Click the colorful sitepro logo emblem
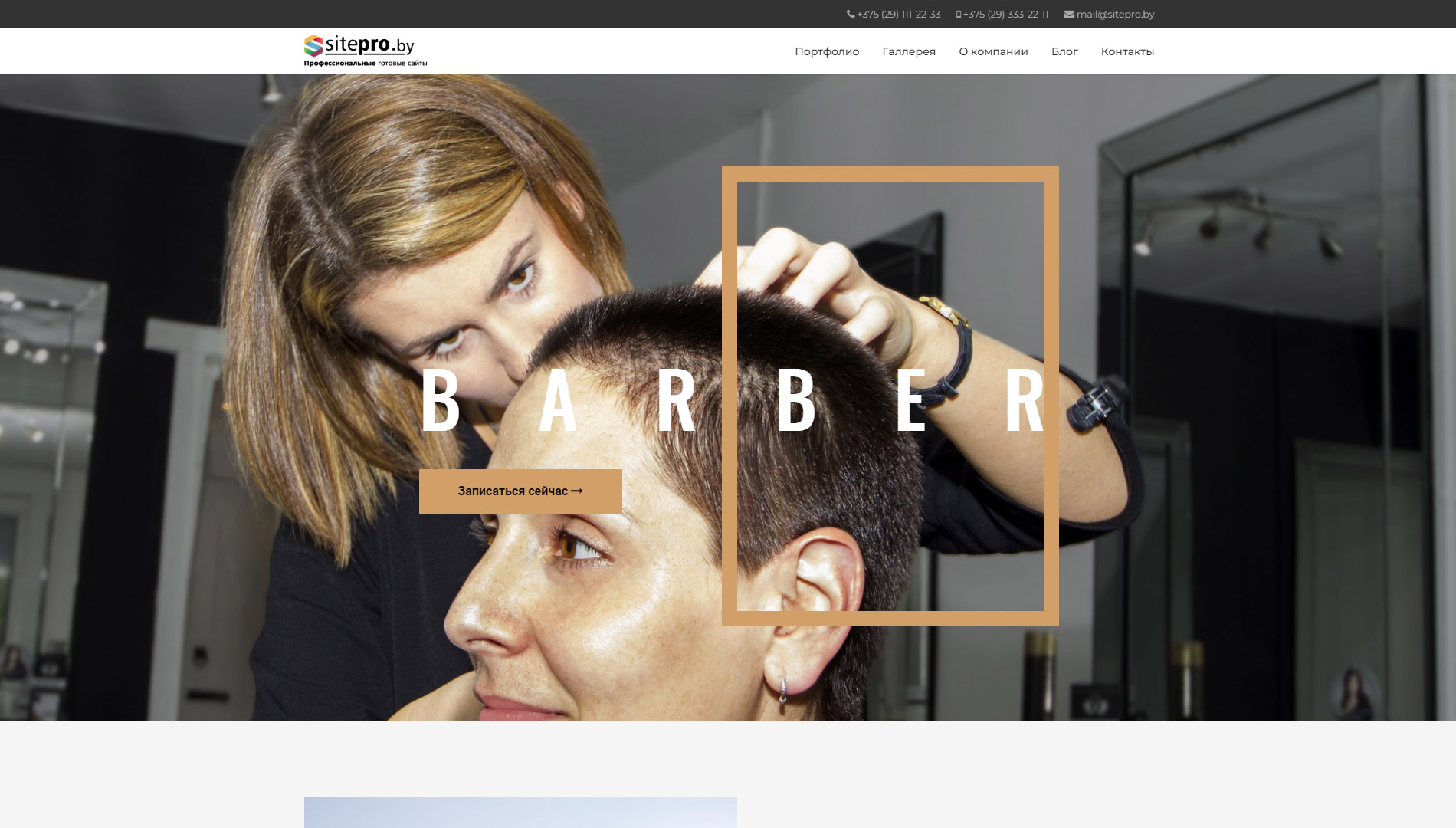Image resolution: width=1456 pixels, height=828 pixels. pos(313,46)
